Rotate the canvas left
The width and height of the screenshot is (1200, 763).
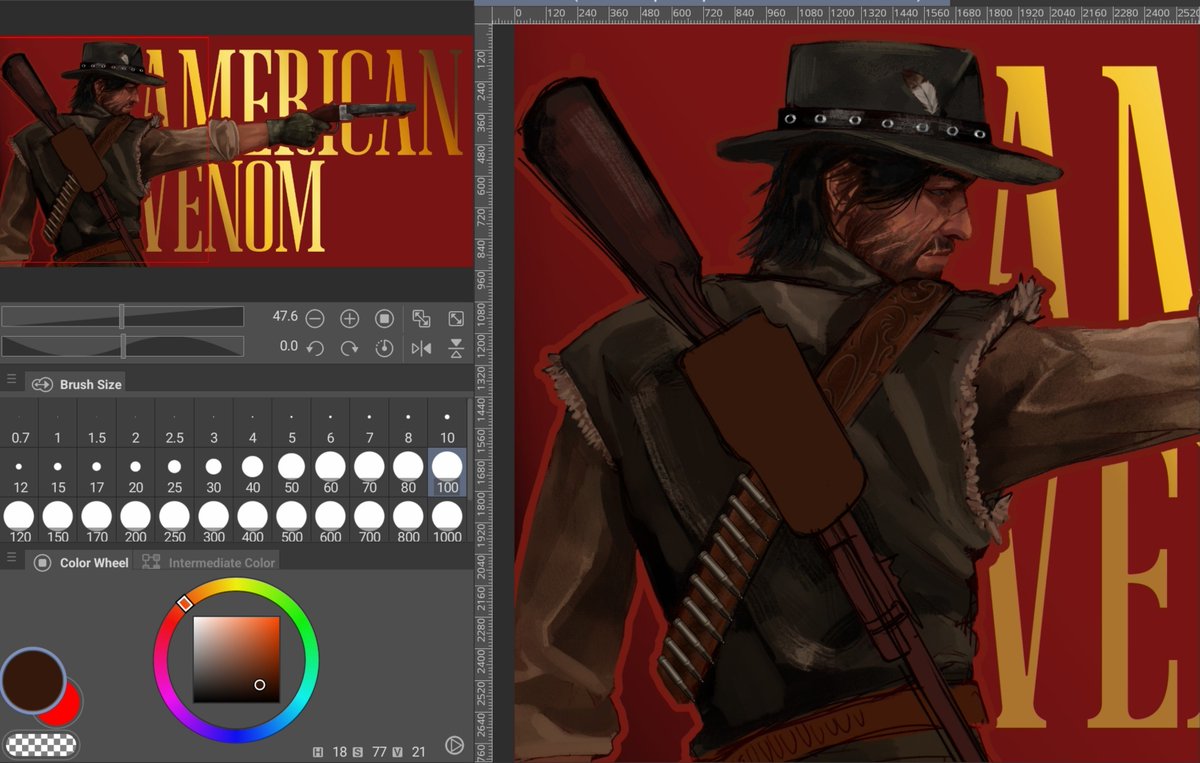pyautogui.click(x=315, y=348)
